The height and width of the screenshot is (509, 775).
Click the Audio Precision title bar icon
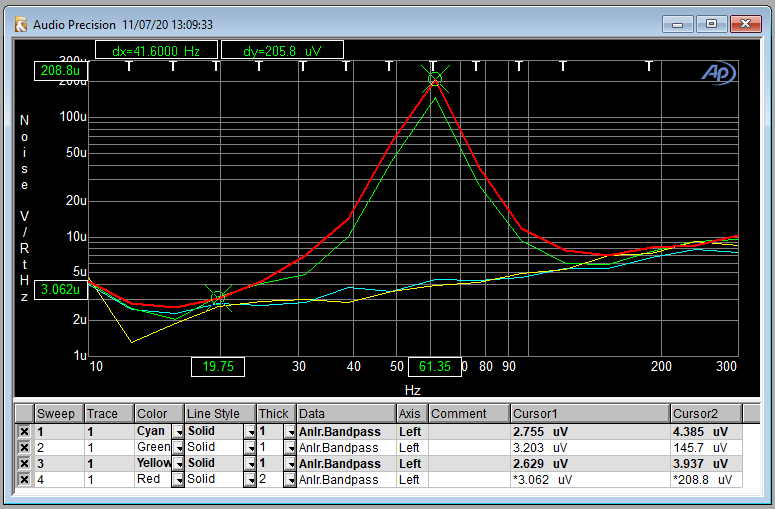pyautogui.click(x=21, y=24)
